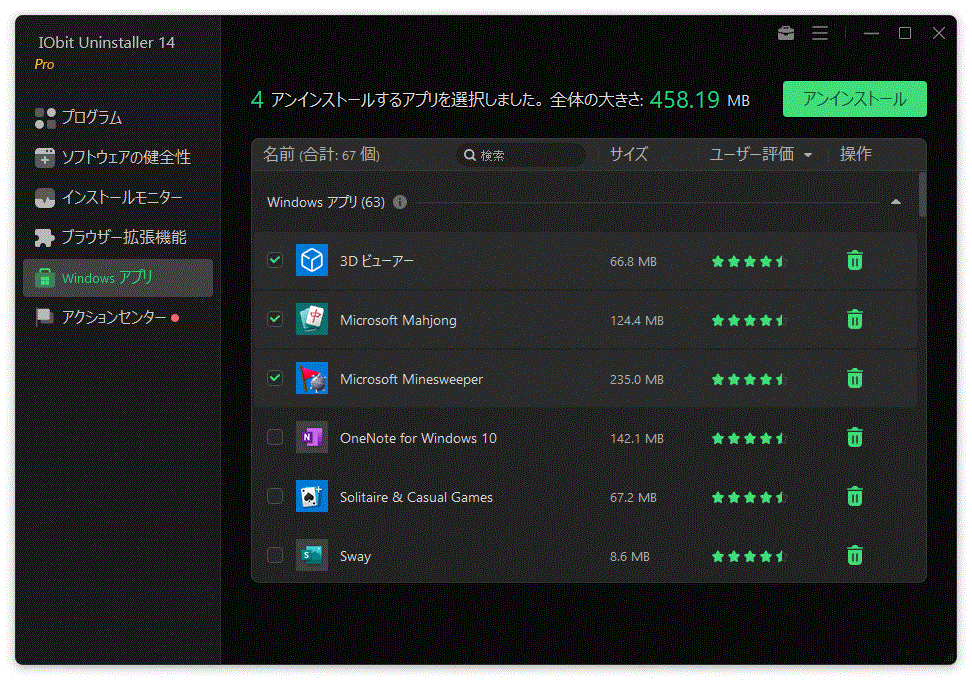This screenshot has height=680, width=972.
Task: Click the Microsoft Minesweeper flag icon
Action: tap(312, 378)
